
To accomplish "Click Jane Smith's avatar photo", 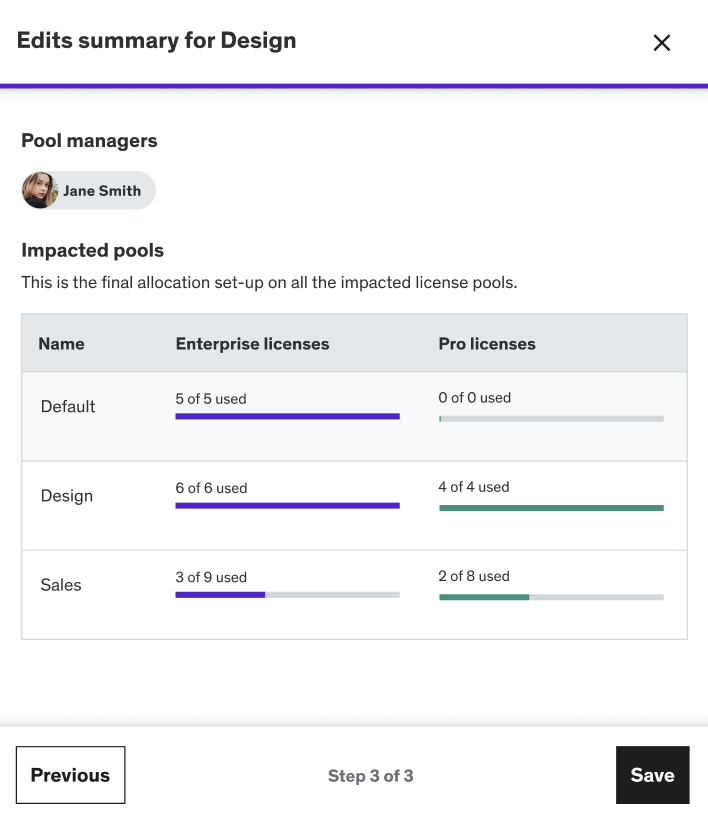I will coord(40,190).
